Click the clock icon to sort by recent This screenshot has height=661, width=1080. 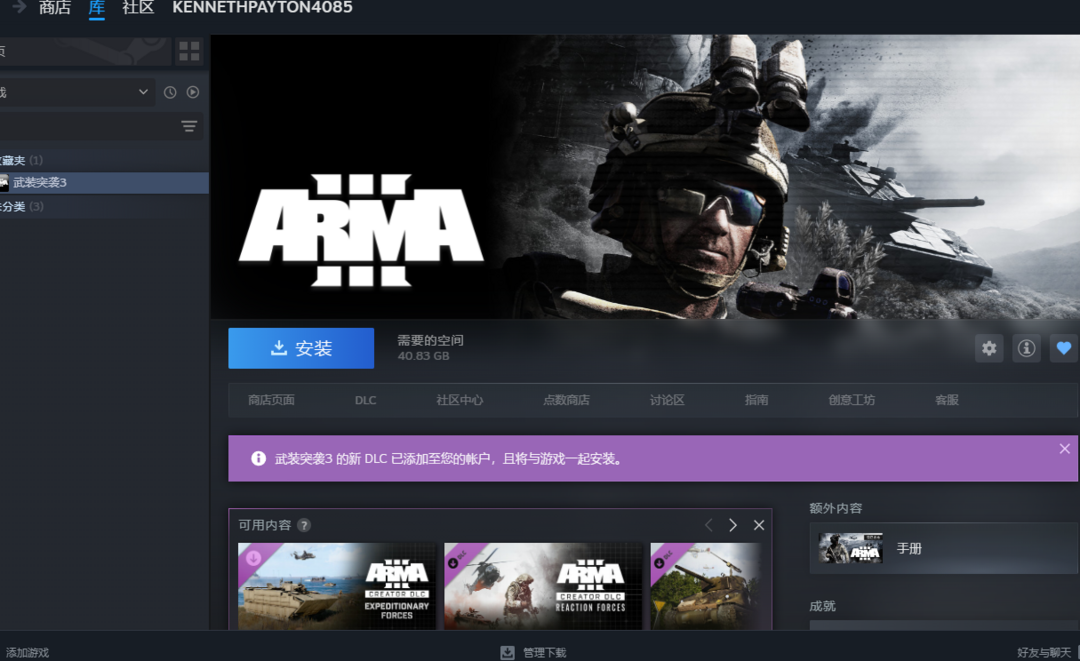[170, 92]
